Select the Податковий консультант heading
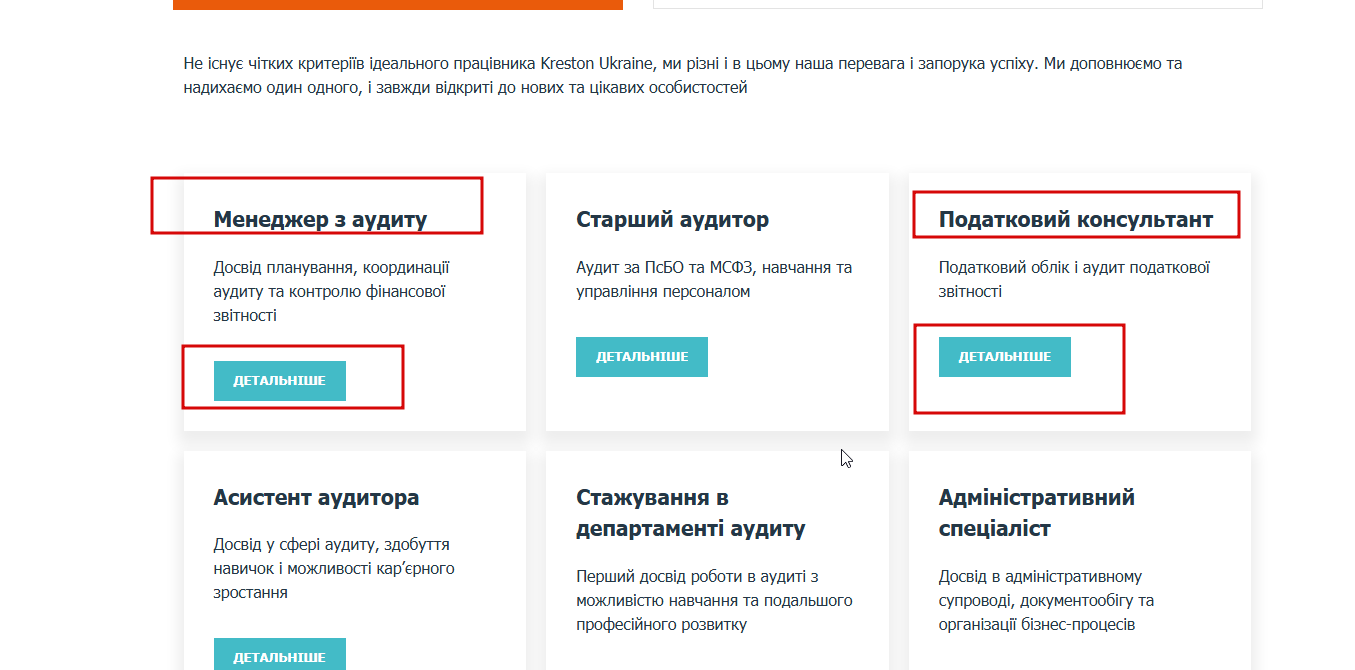This screenshot has width=1355, height=670. (1076, 220)
